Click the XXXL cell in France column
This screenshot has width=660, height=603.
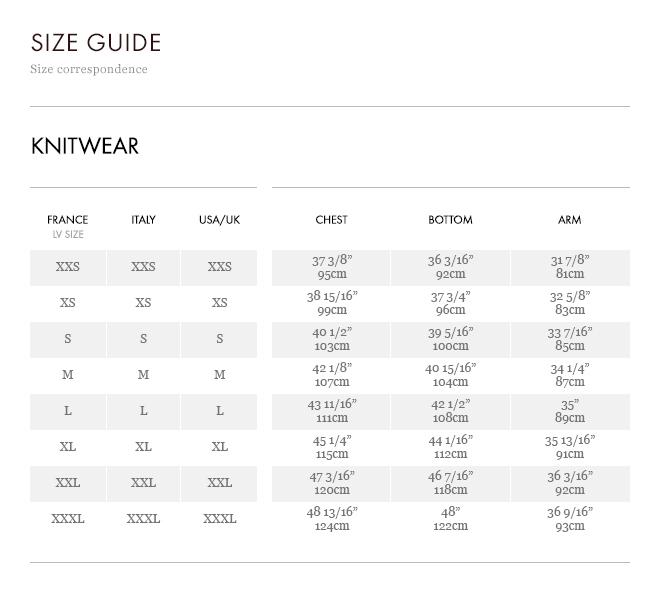[67, 519]
